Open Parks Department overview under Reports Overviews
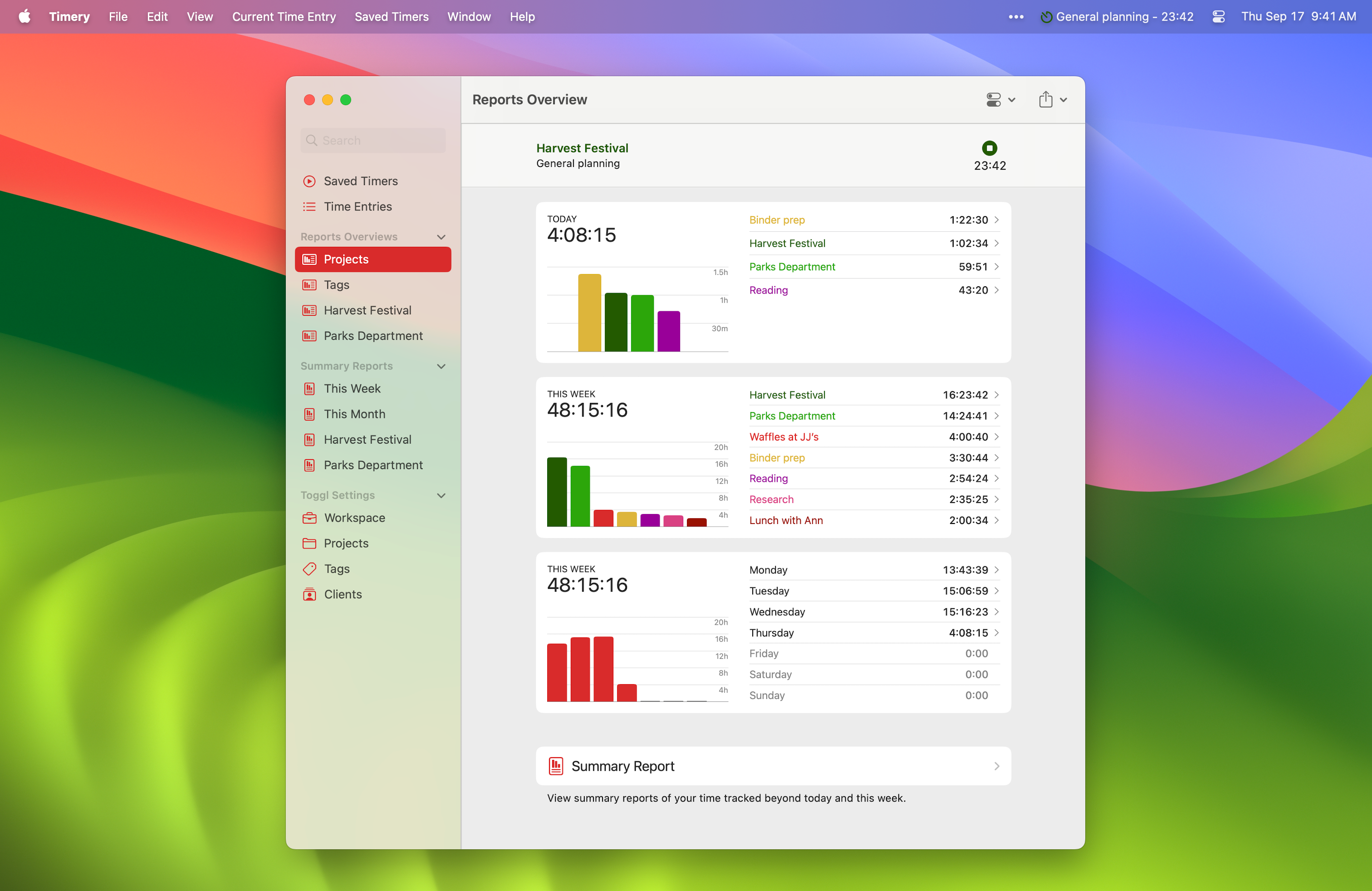 [372, 335]
